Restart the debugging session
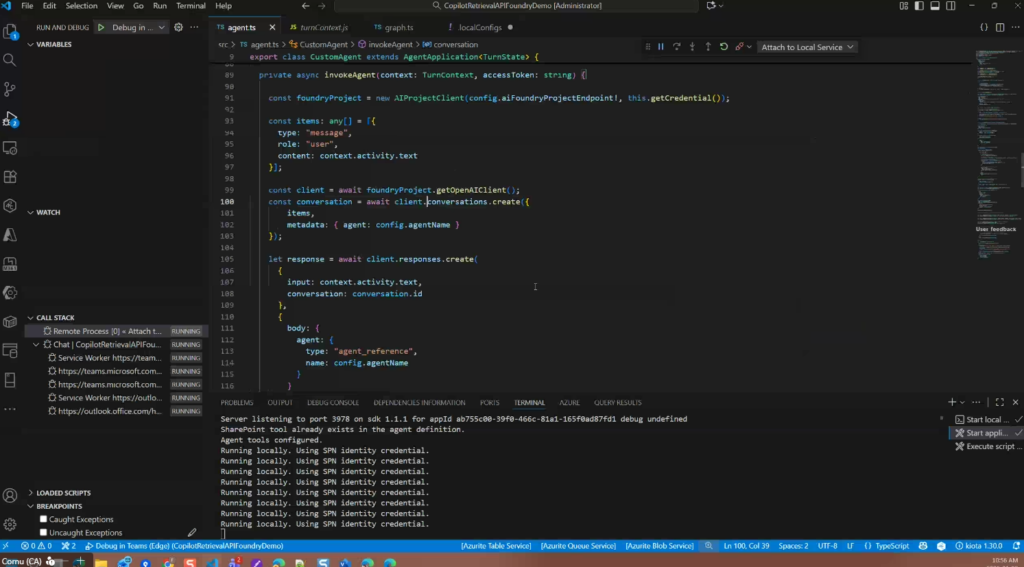Screen dimensions: 1024x567 click(723, 47)
